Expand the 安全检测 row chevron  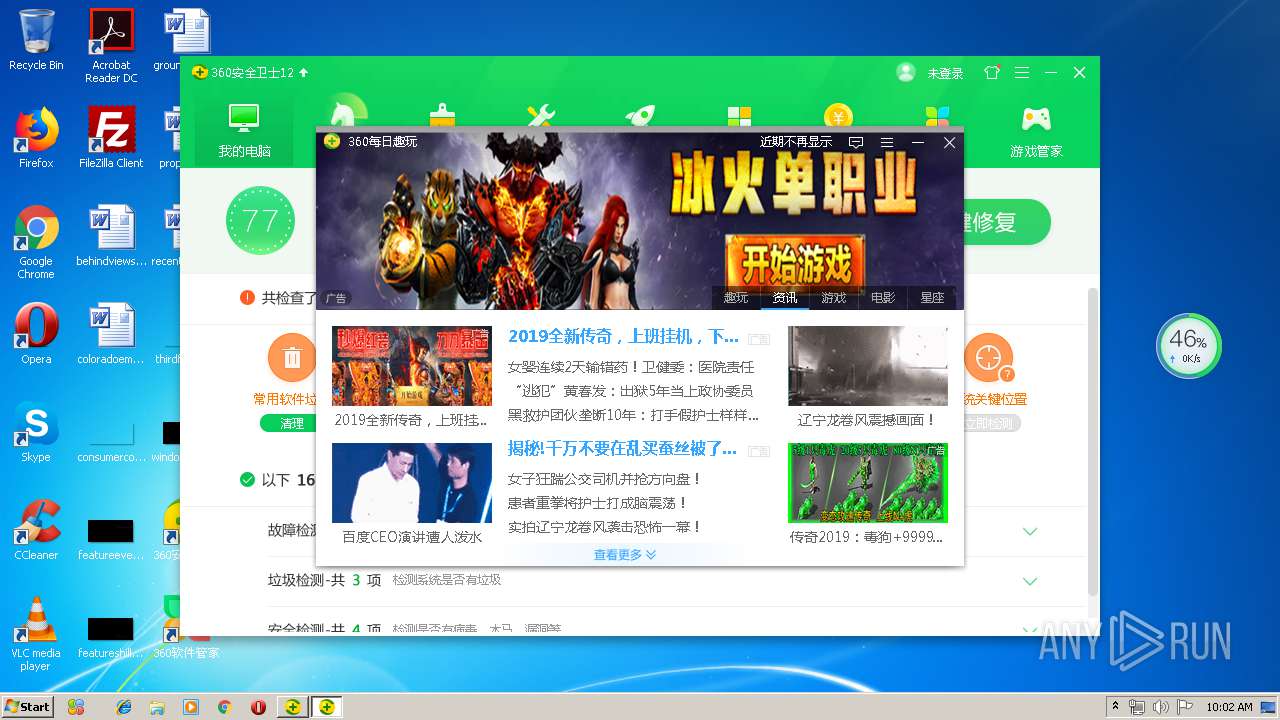coord(1030,629)
